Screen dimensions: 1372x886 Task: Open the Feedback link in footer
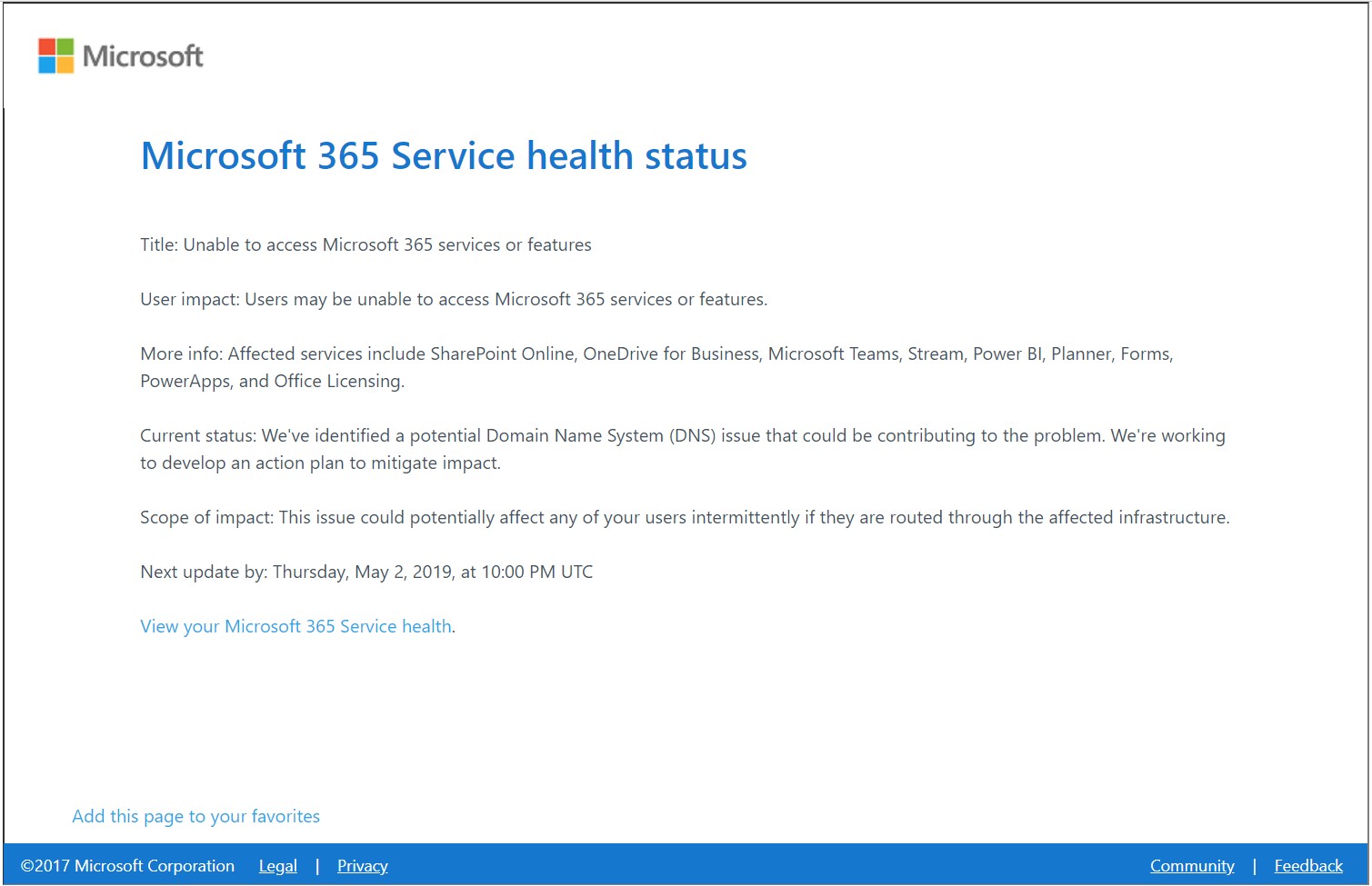(x=1307, y=866)
